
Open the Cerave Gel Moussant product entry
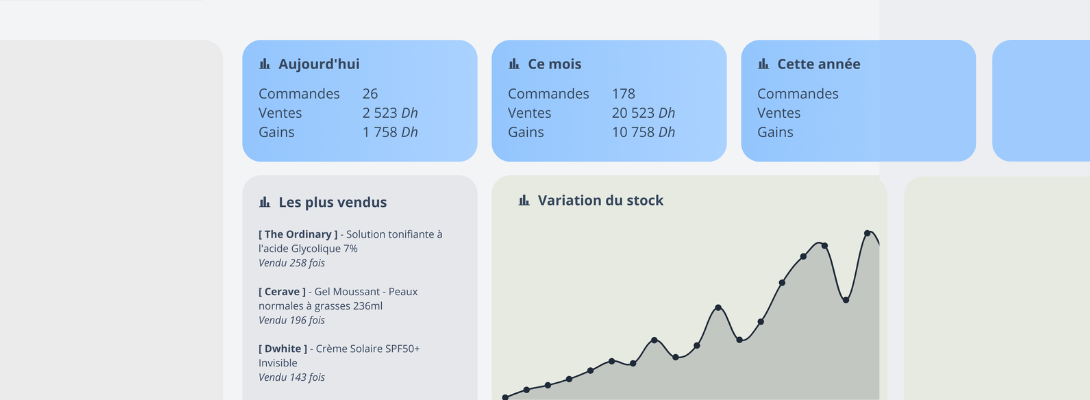pyautogui.click(x=338, y=298)
